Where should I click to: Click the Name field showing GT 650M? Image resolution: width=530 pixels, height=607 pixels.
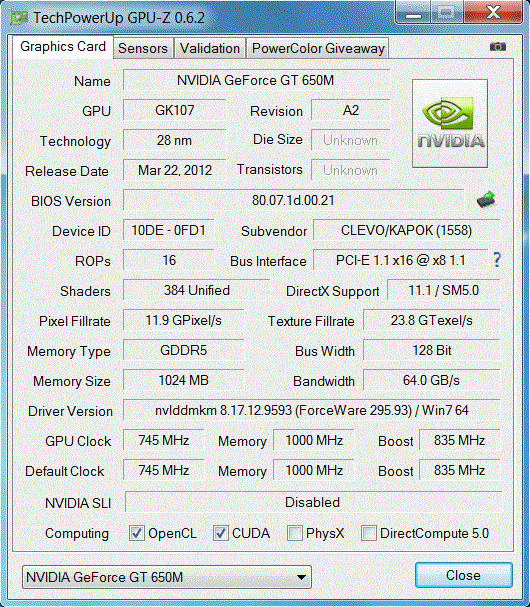coord(256,80)
